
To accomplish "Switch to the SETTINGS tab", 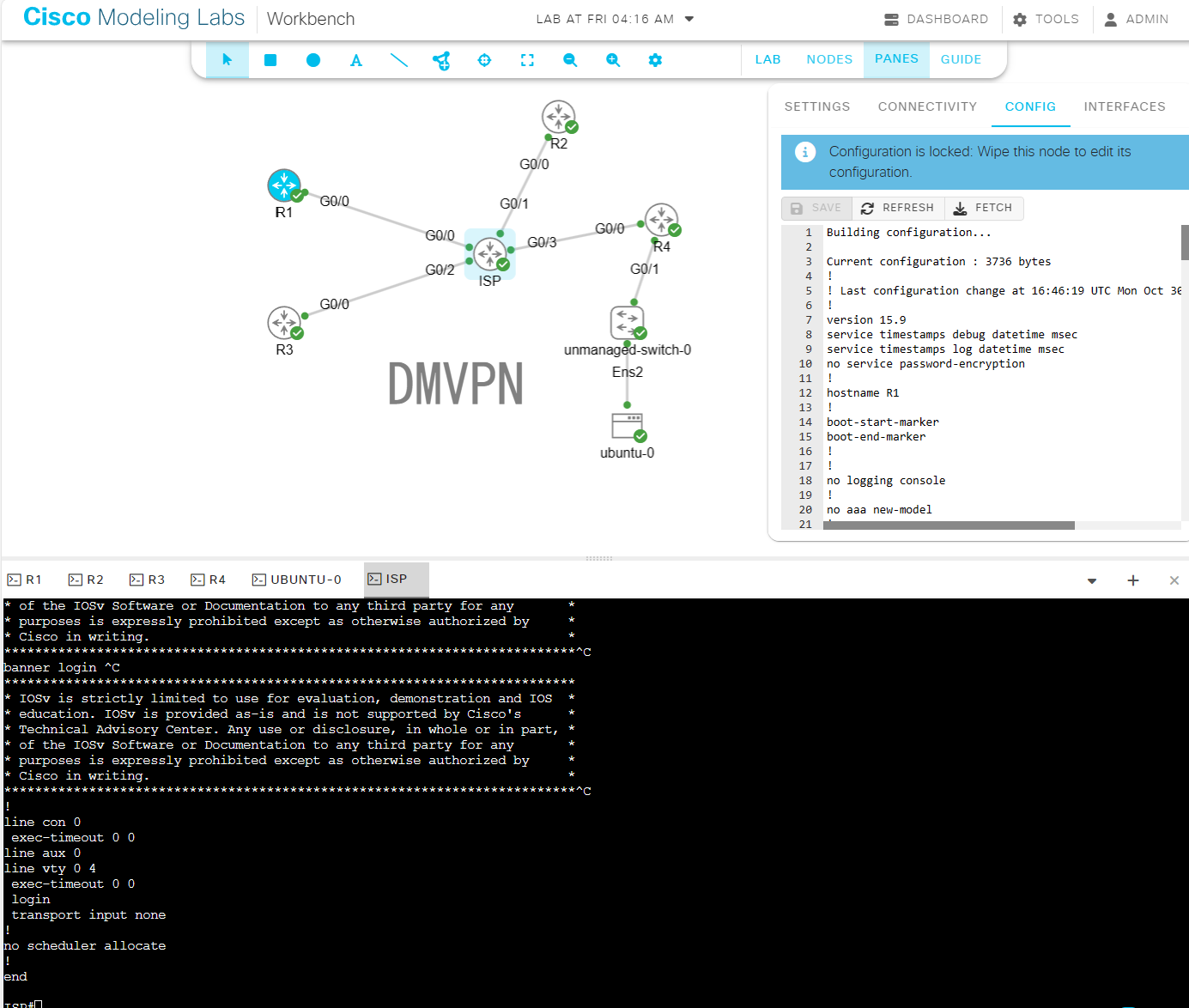I will pyautogui.click(x=817, y=106).
